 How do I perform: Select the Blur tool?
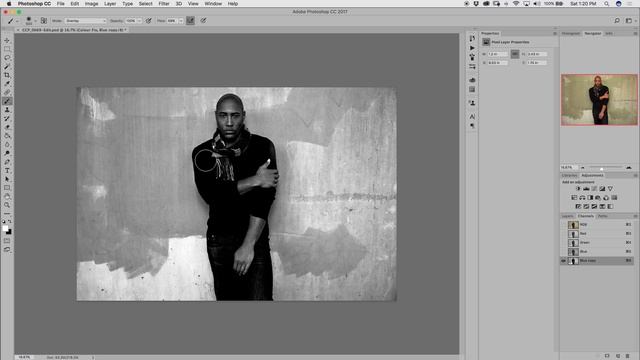[7, 144]
